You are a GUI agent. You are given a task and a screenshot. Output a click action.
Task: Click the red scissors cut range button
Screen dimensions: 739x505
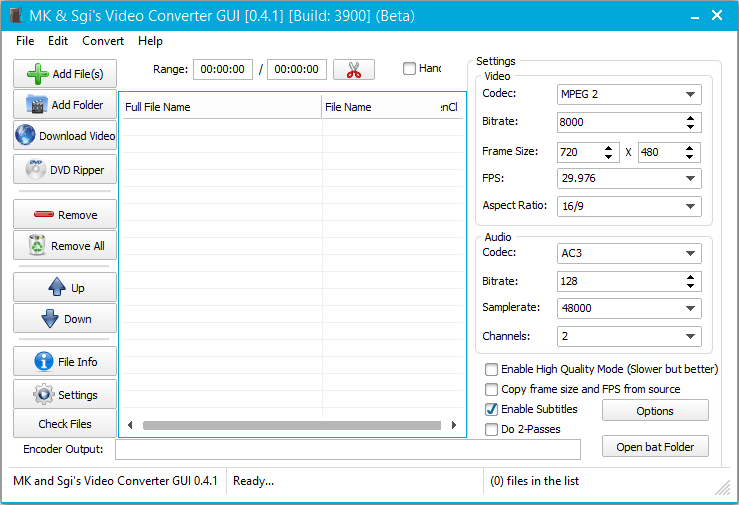click(354, 70)
